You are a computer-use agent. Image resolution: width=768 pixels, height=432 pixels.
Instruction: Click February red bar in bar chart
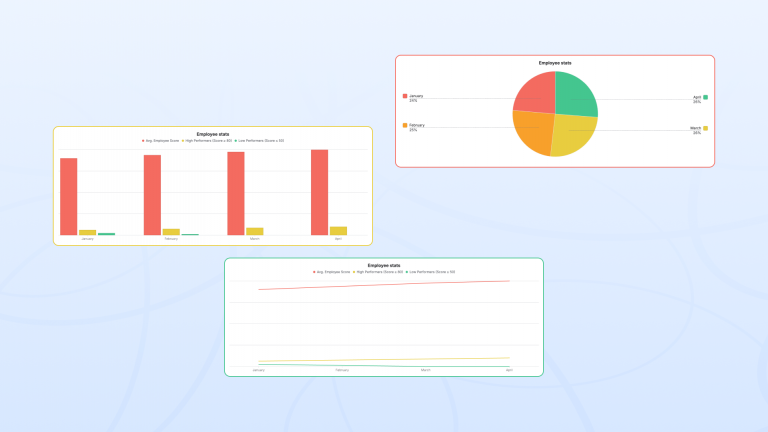[152, 195]
